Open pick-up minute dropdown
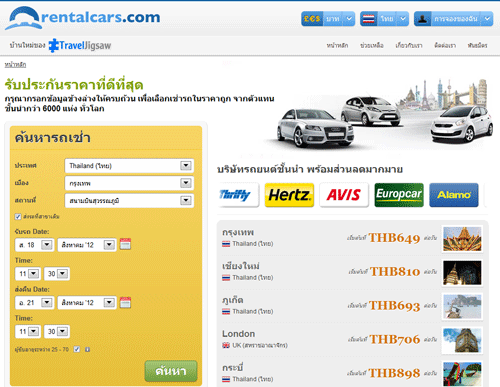 (x=57, y=274)
